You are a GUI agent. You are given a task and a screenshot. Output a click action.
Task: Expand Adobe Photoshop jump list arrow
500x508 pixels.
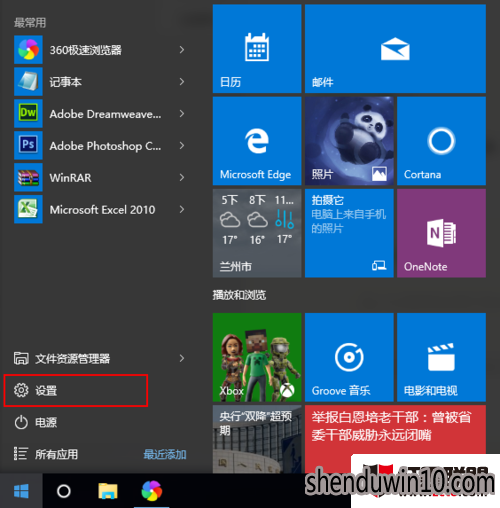(x=182, y=145)
